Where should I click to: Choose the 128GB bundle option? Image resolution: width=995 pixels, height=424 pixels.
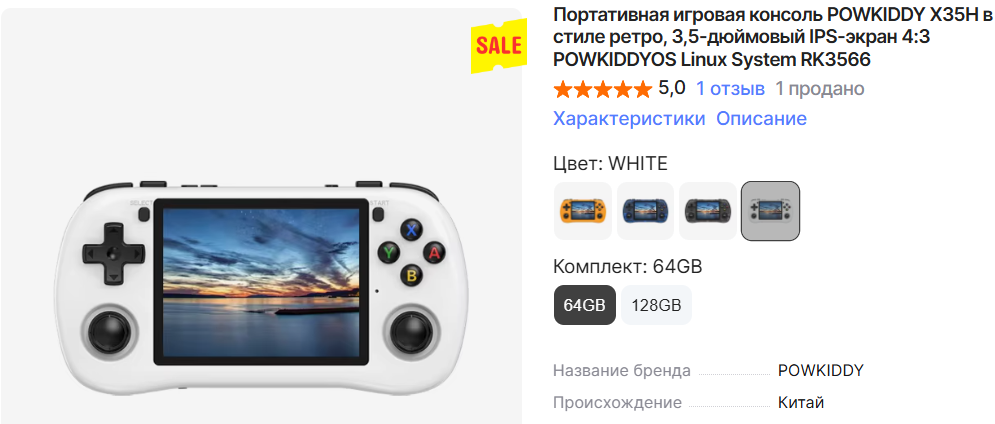click(656, 305)
